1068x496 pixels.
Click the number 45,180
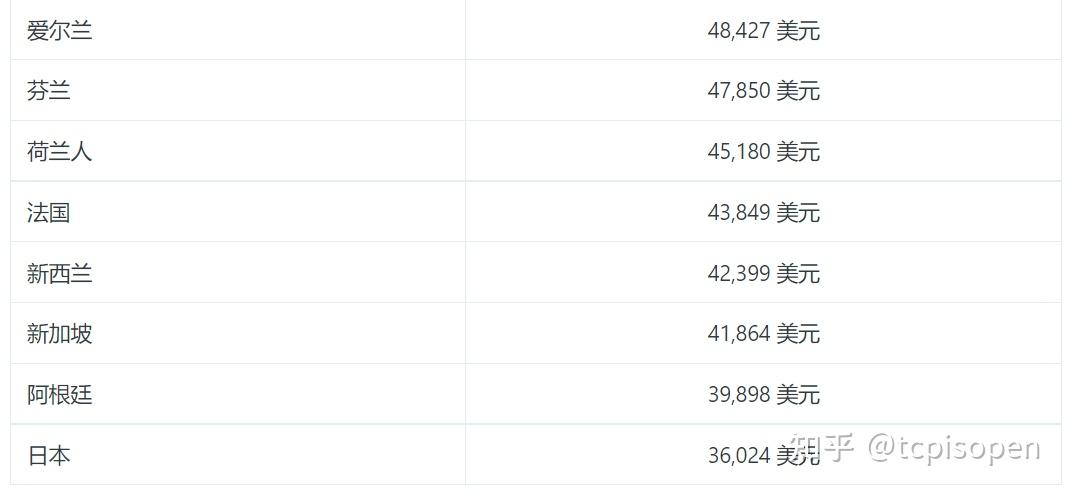(739, 152)
